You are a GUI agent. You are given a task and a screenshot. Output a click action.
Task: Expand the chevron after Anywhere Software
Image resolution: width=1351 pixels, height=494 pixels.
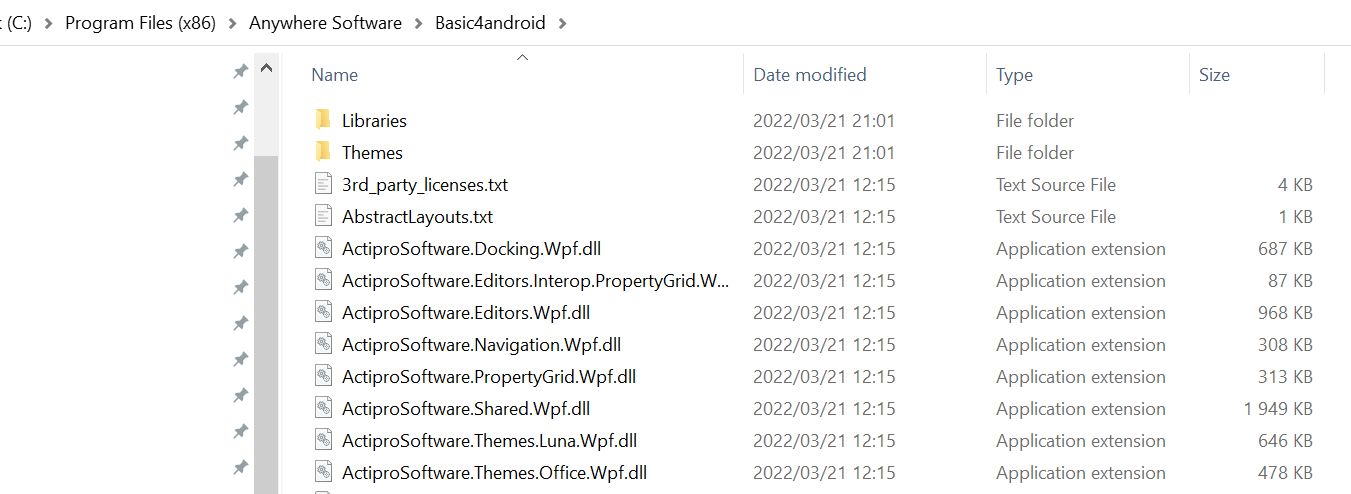tap(419, 23)
